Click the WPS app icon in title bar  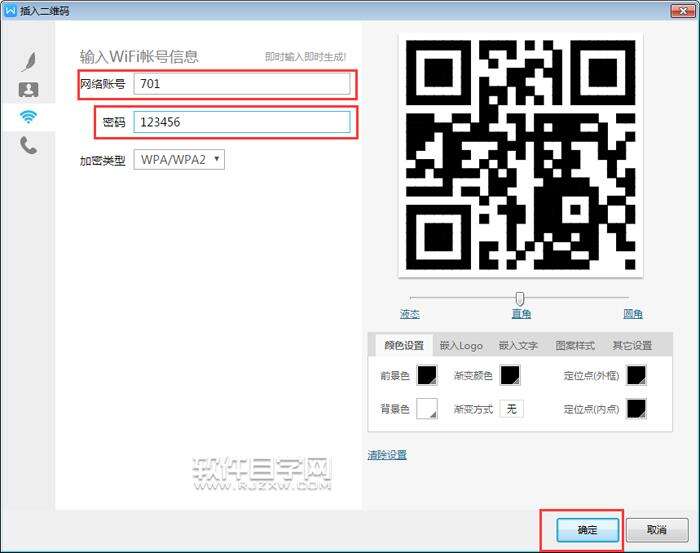pyautogui.click(x=10, y=10)
